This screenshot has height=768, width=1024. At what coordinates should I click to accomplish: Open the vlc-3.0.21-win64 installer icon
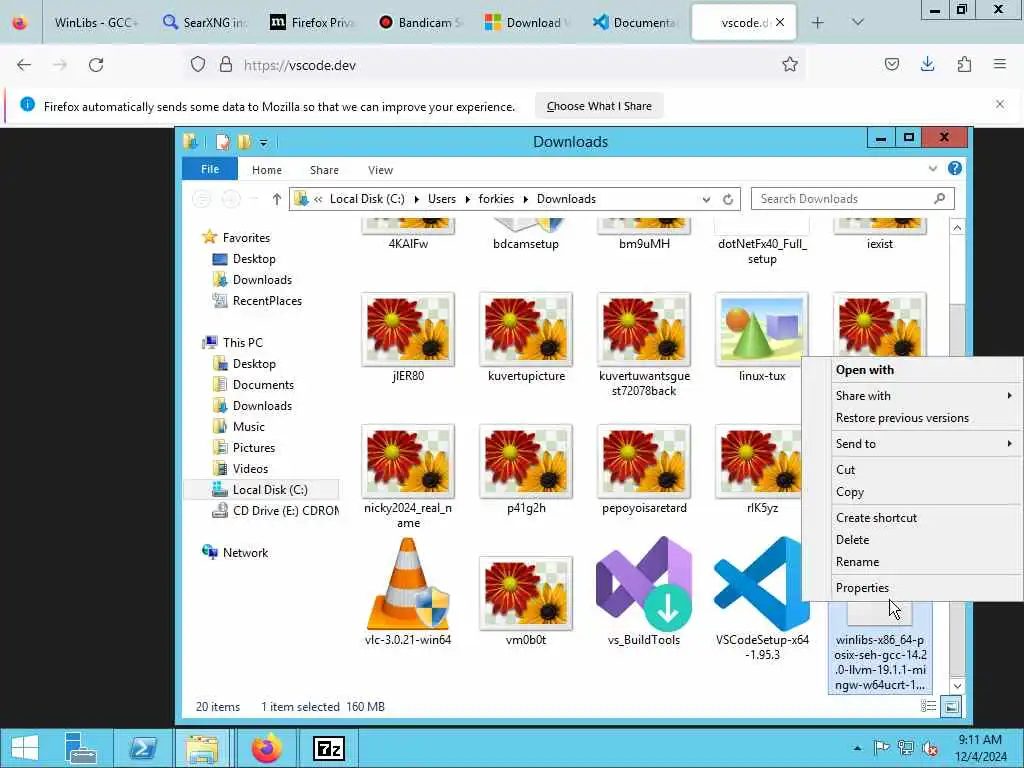(408, 584)
